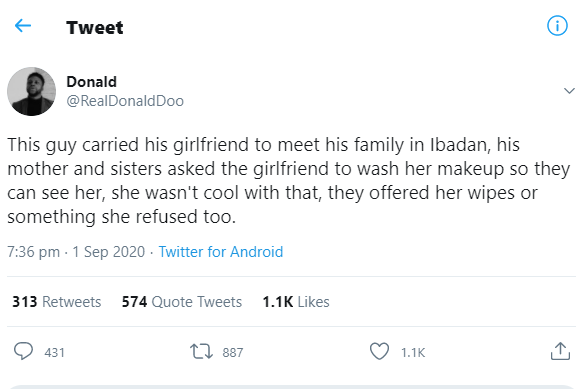576x389 pixels.
Task: Click the 1.1K count beside the heart
Action: [413, 353]
